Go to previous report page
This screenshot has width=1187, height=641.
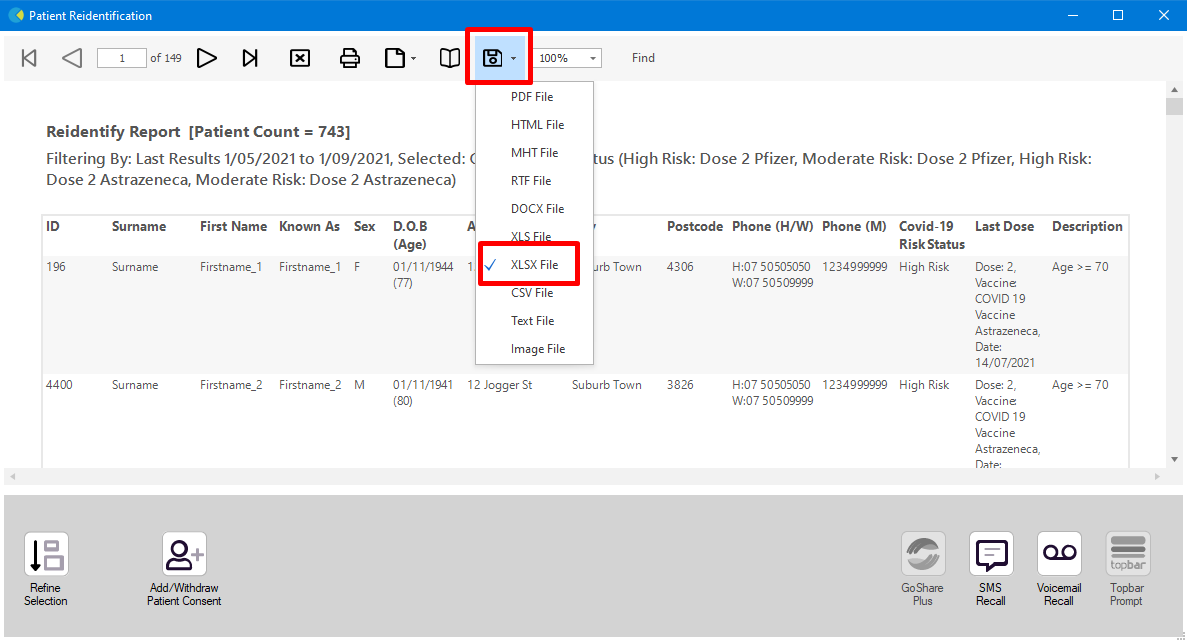click(x=72, y=58)
